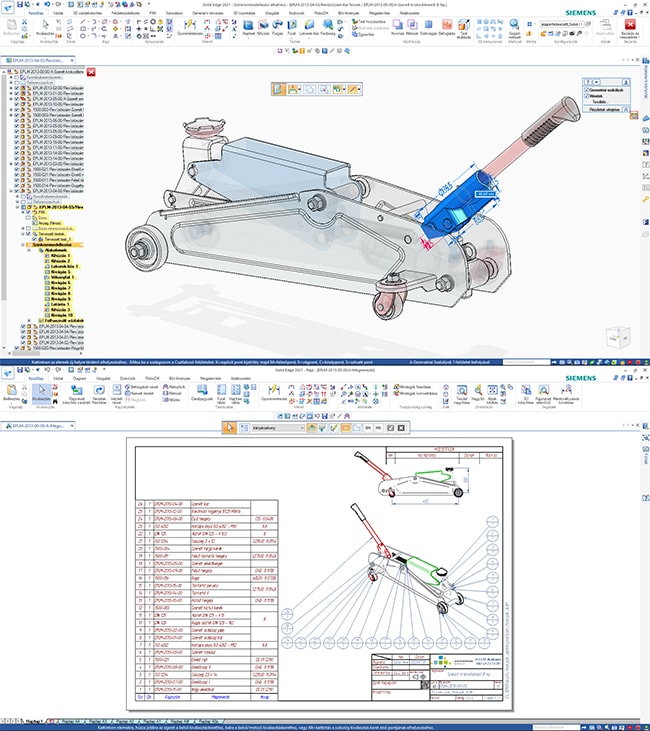Click the Test átalakító icon
Viewport: 650px width, 731px height.
tap(463, 28)
